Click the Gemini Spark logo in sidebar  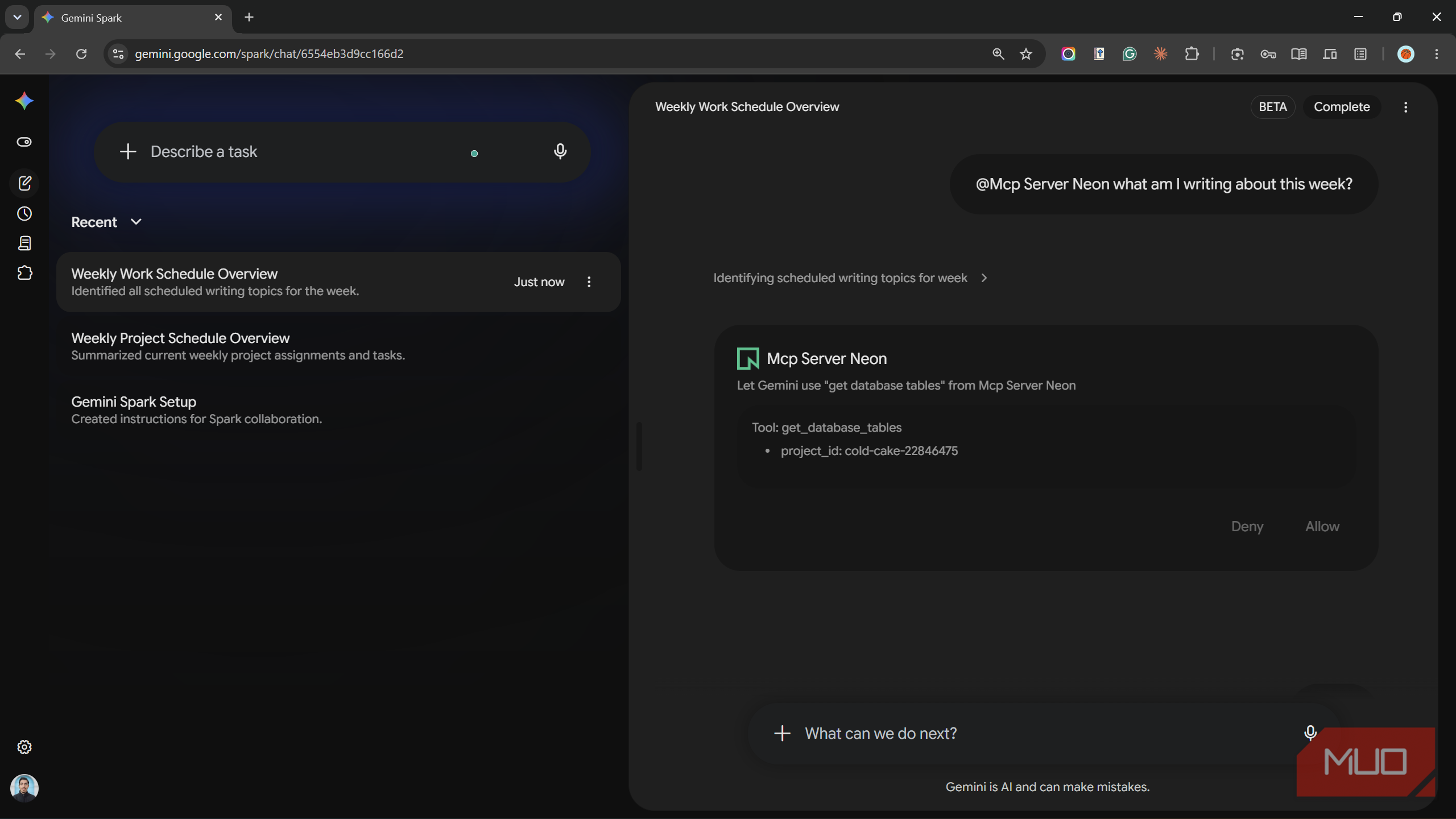24,101
